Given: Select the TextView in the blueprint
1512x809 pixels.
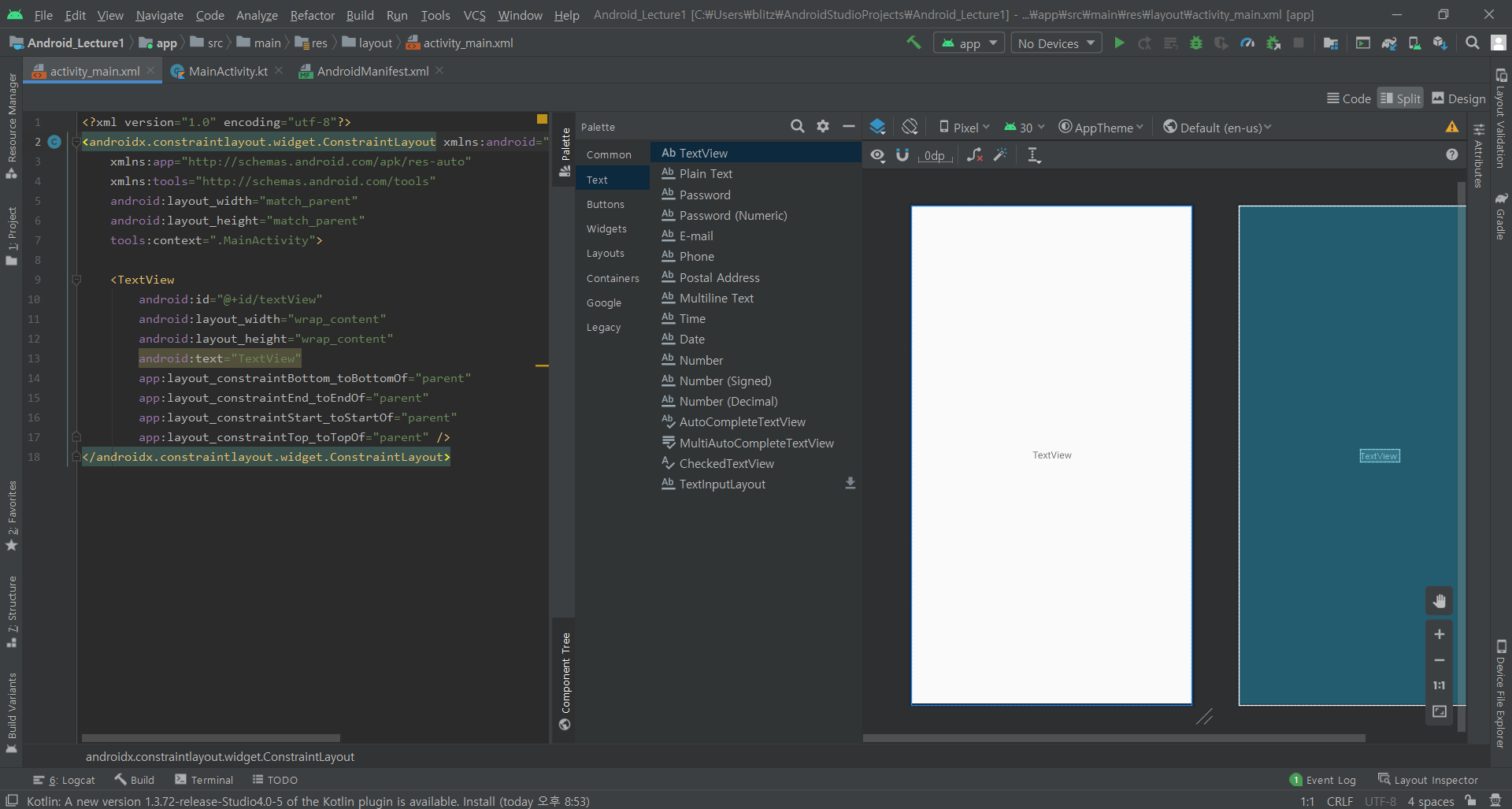Looking at the screenshot, I should pos(1380,455).
